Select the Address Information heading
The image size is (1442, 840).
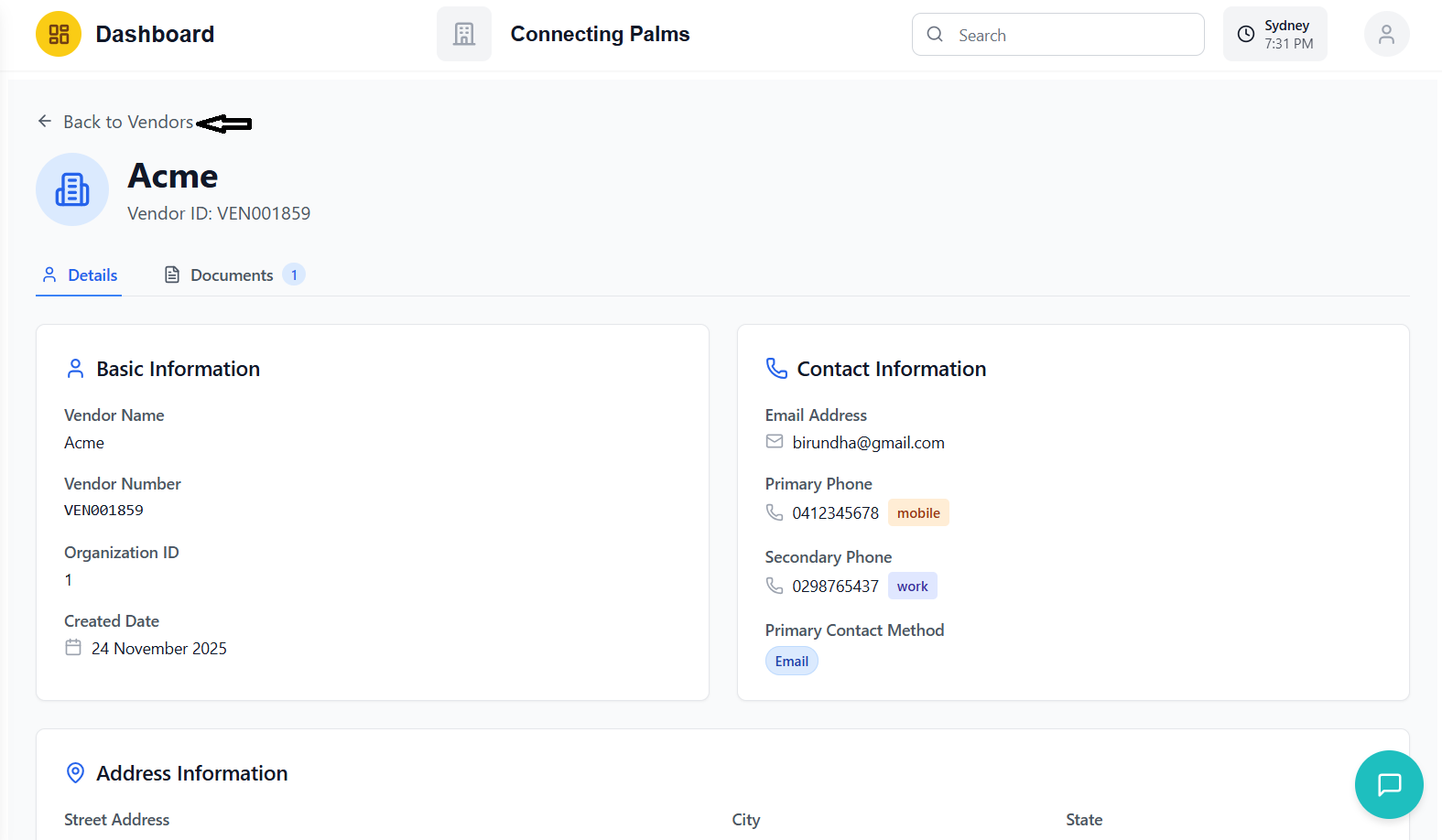(192, 773)
